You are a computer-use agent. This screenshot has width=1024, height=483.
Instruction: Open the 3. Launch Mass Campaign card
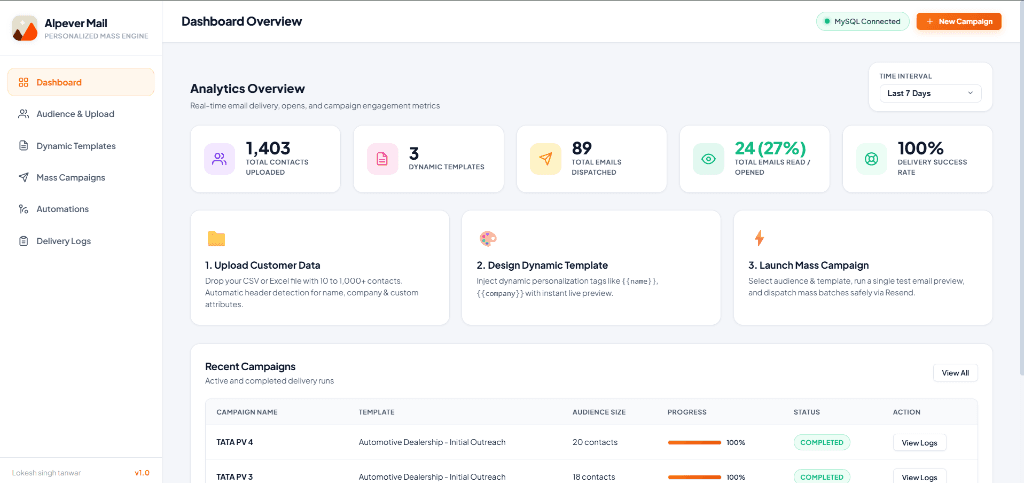[863, 268]
